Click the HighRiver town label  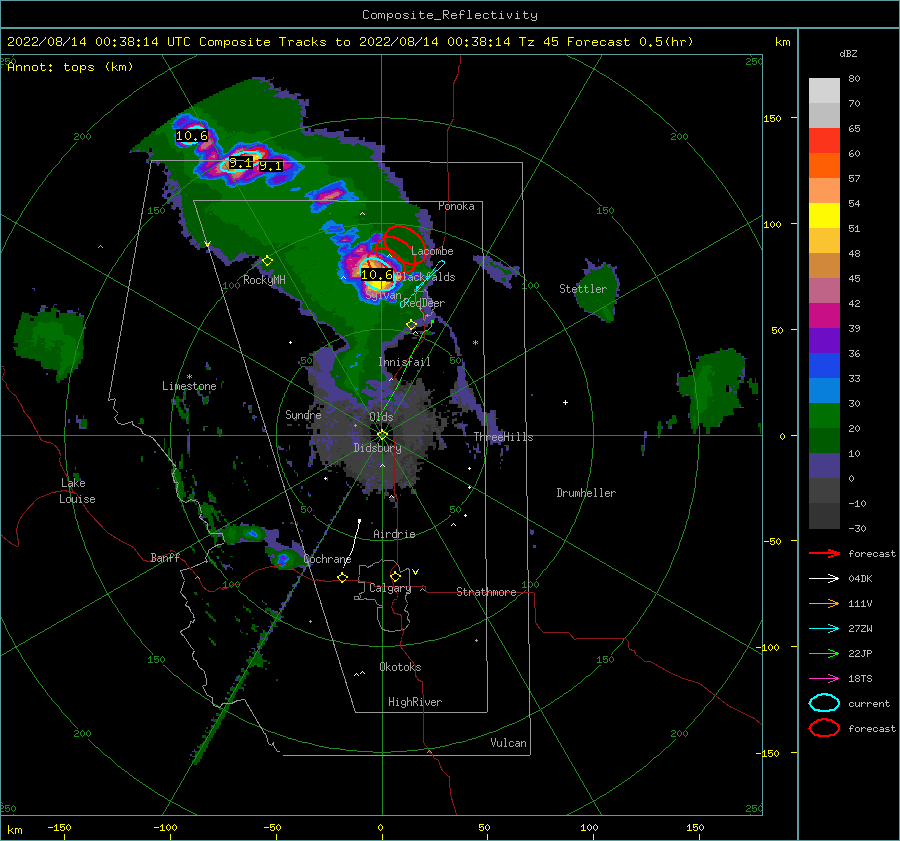(x=415, y=702)
